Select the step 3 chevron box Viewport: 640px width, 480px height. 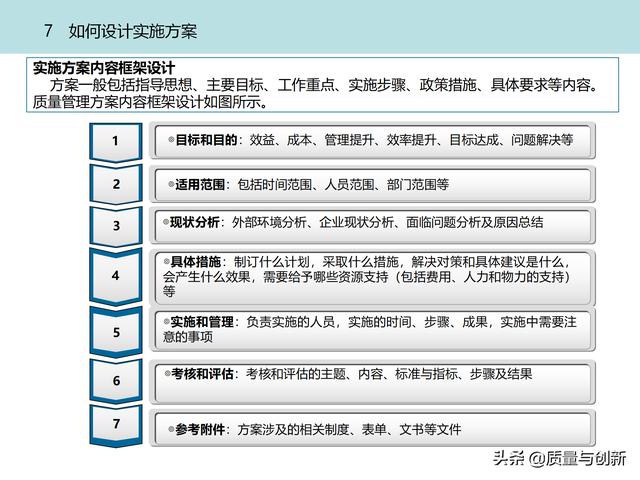tap(116, 226)
